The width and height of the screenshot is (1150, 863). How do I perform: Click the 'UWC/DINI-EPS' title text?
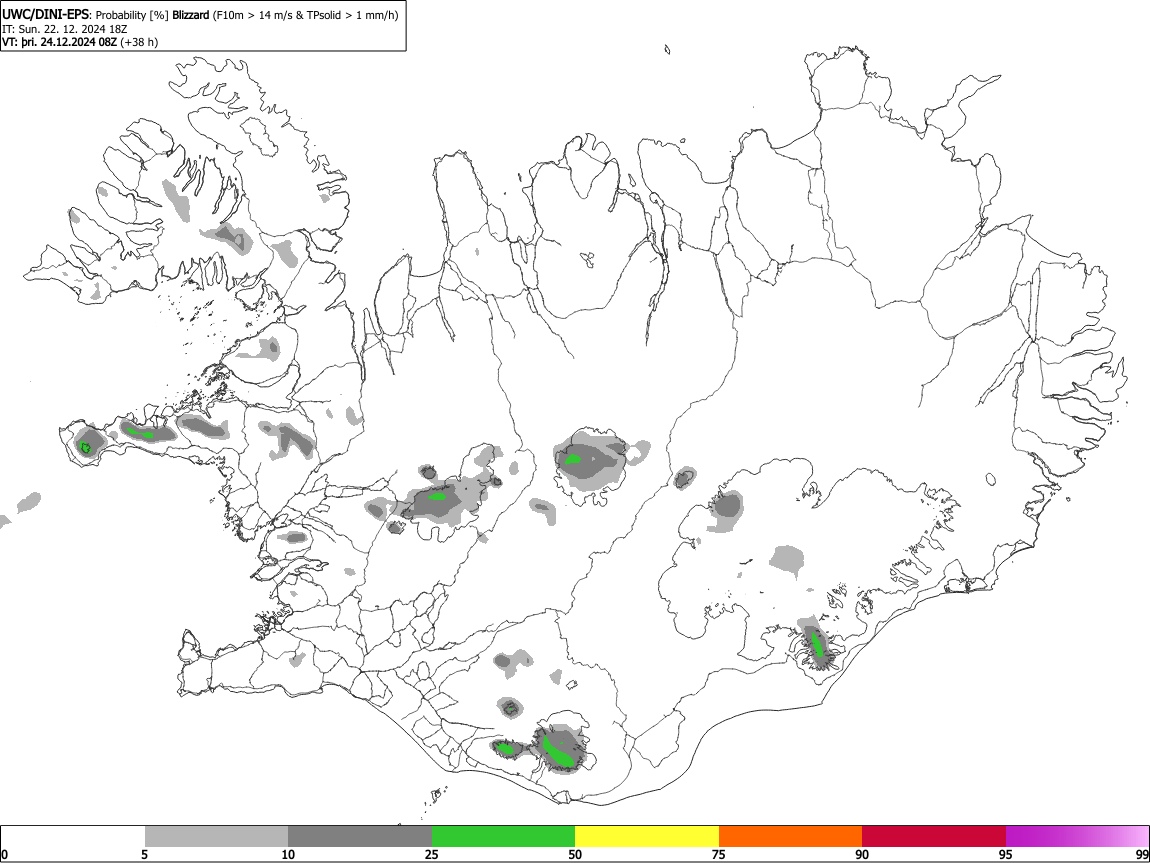click(x=45, y=15)
